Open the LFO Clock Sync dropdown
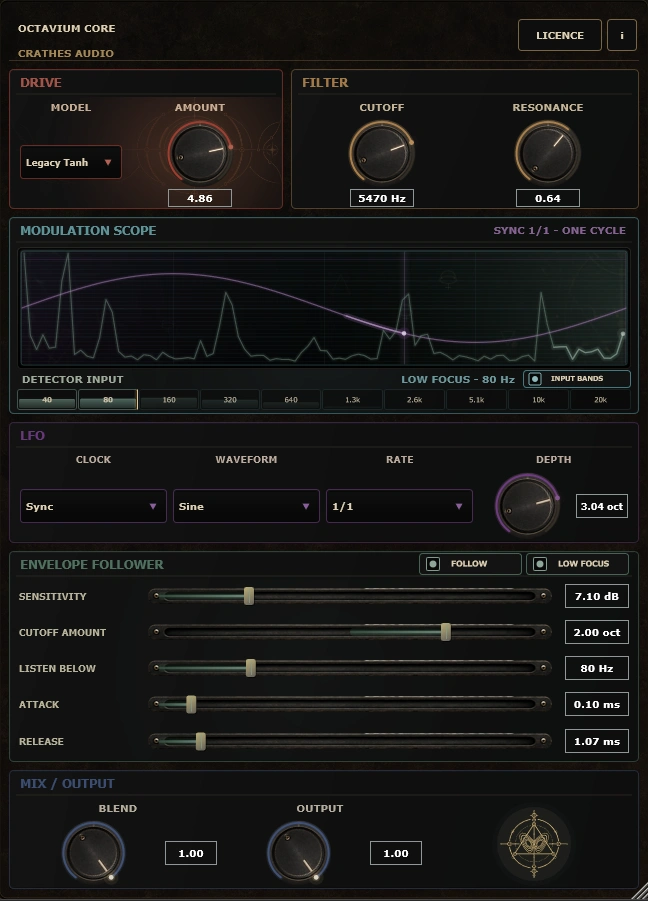The height and width of the screenshot is (901, 648). [93, 506]
